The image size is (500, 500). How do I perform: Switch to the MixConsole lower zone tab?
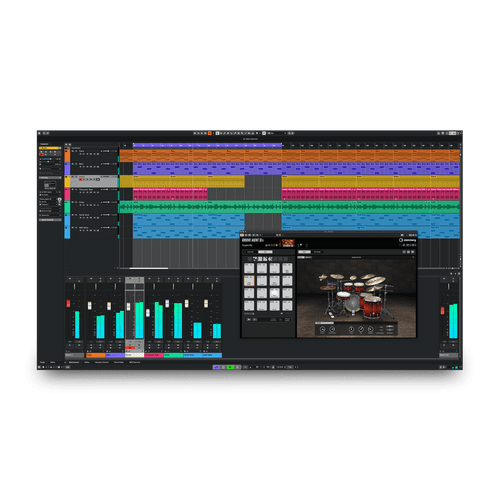tap(74, 362)
